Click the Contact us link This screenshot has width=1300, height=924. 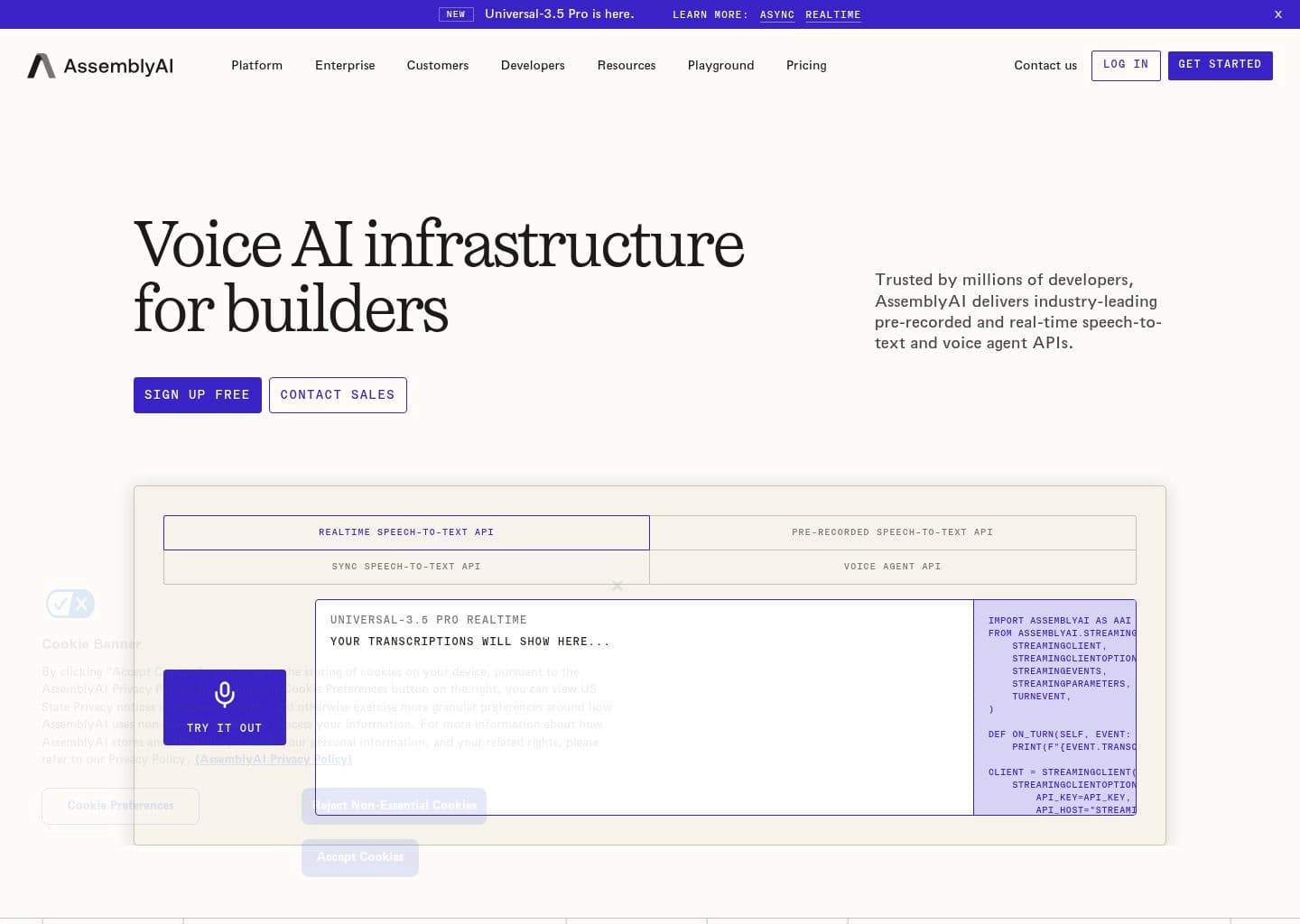(1045, 65)
